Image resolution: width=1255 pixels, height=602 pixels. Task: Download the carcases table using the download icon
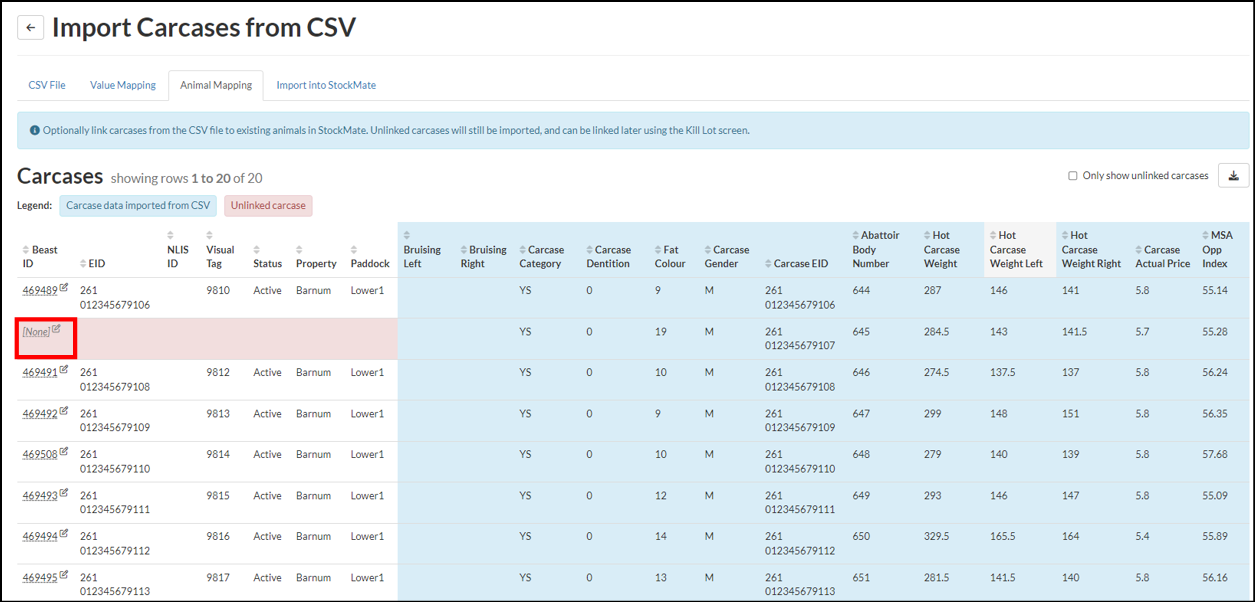(x=1233, y=176)
